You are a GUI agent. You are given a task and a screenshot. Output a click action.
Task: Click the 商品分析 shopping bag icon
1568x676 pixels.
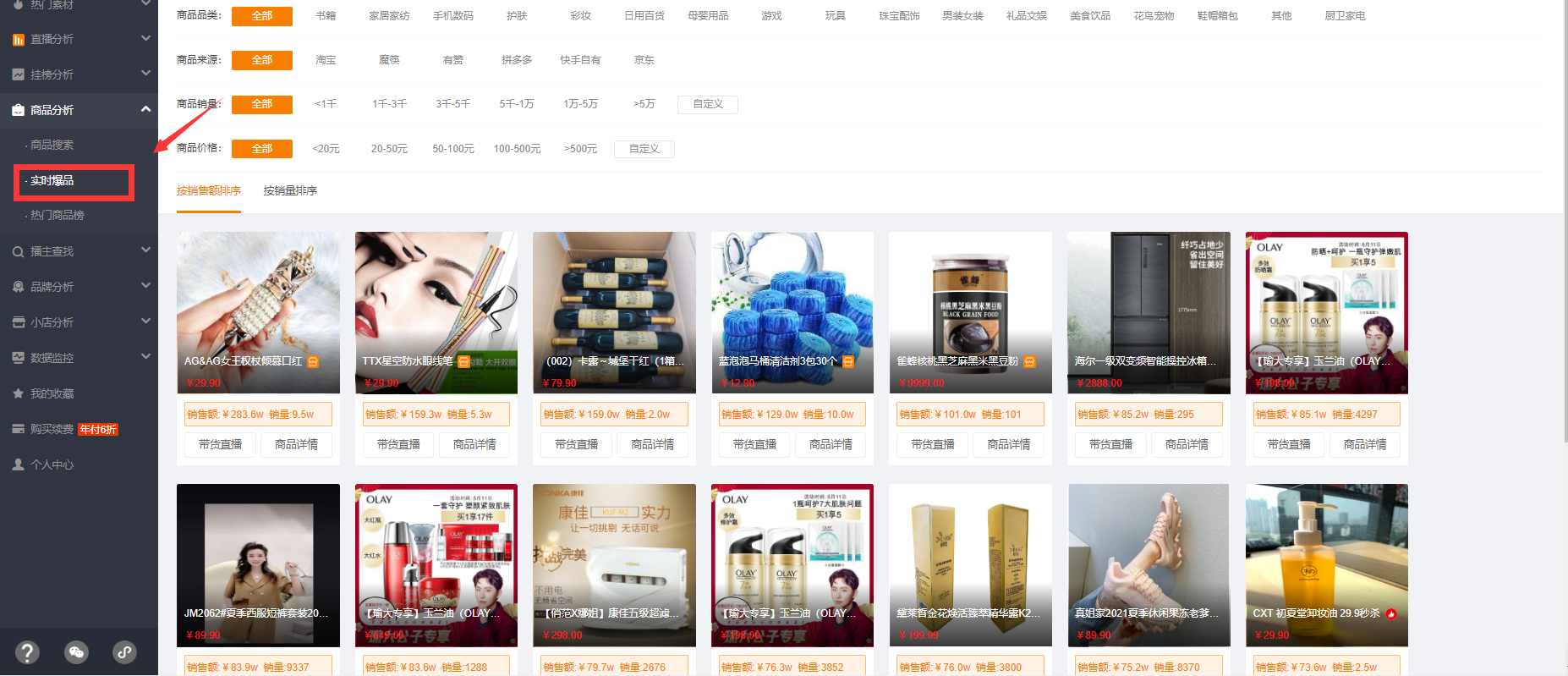tap(18, 110)
